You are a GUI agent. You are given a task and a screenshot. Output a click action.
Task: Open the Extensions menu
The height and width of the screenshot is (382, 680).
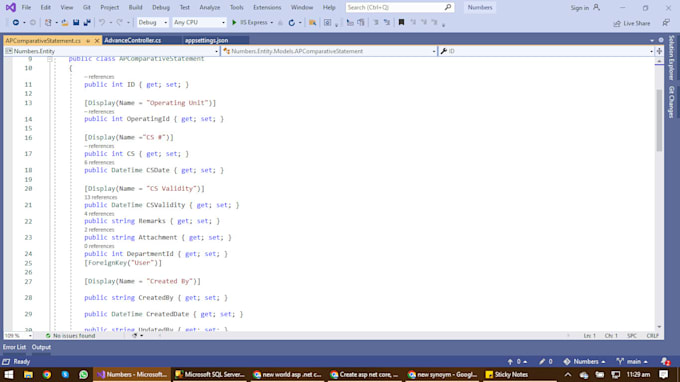click(x=267, y=7)
